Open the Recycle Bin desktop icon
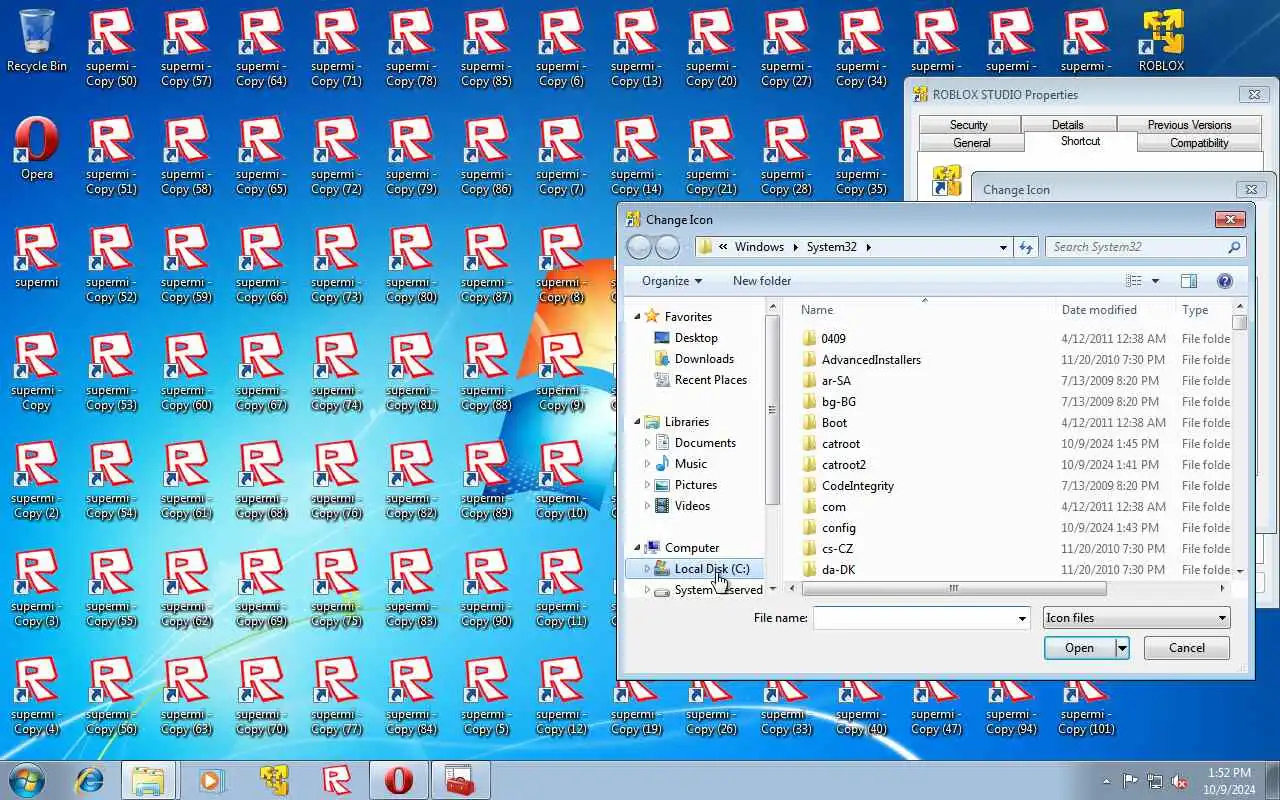 click(x=36, y=40)
